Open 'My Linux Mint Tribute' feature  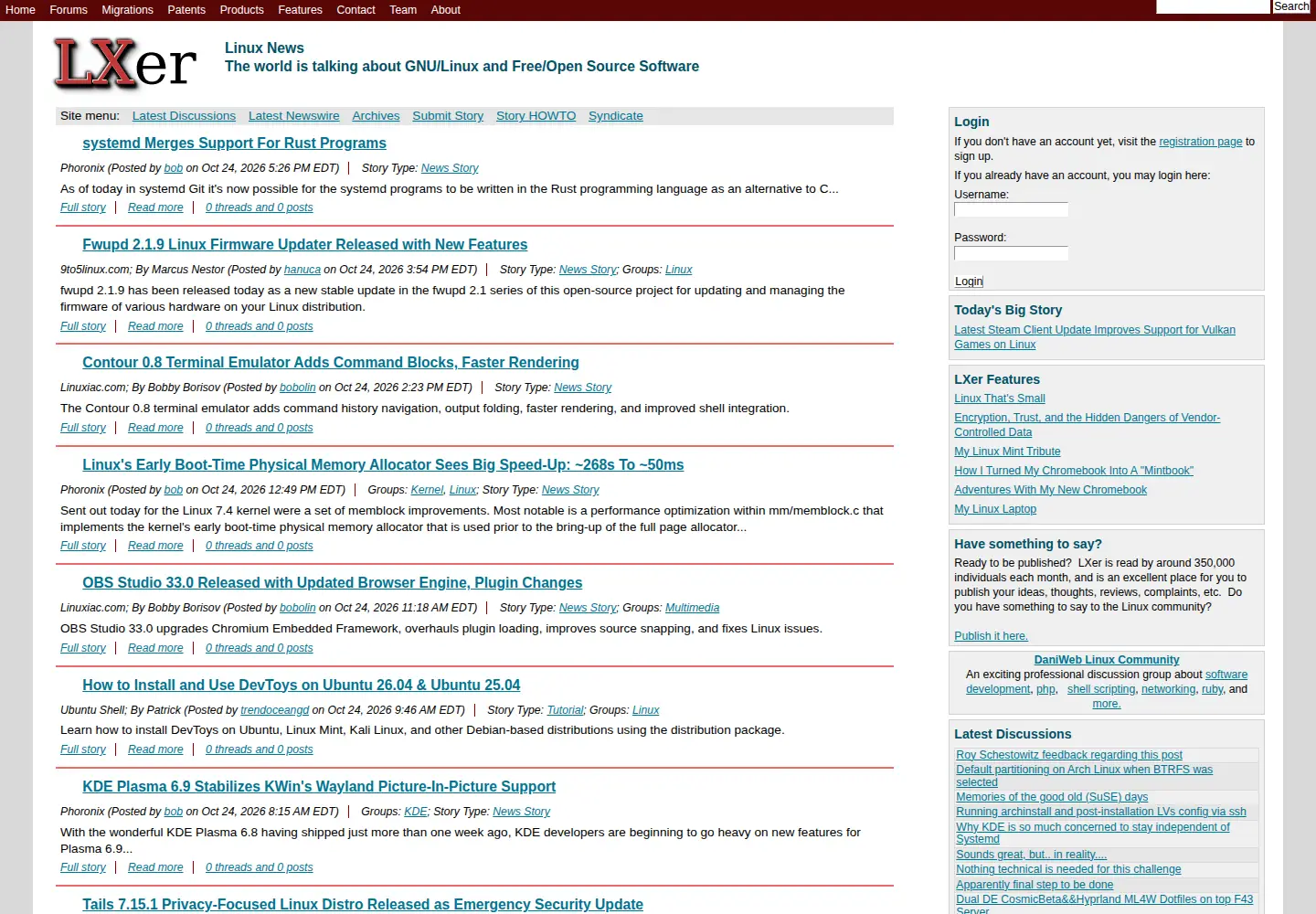tap(1007, 452)
